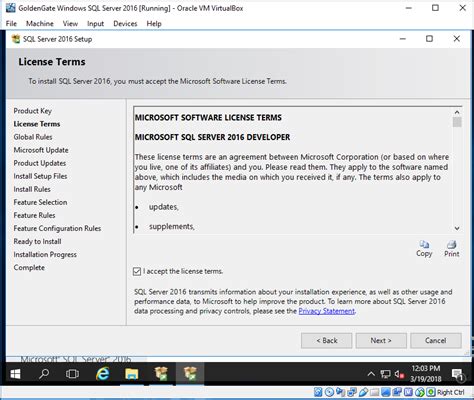Click the SQL Server 2016 Setup title icon
This screenshot has height=400, width=474.
click(x=16, y=39)
